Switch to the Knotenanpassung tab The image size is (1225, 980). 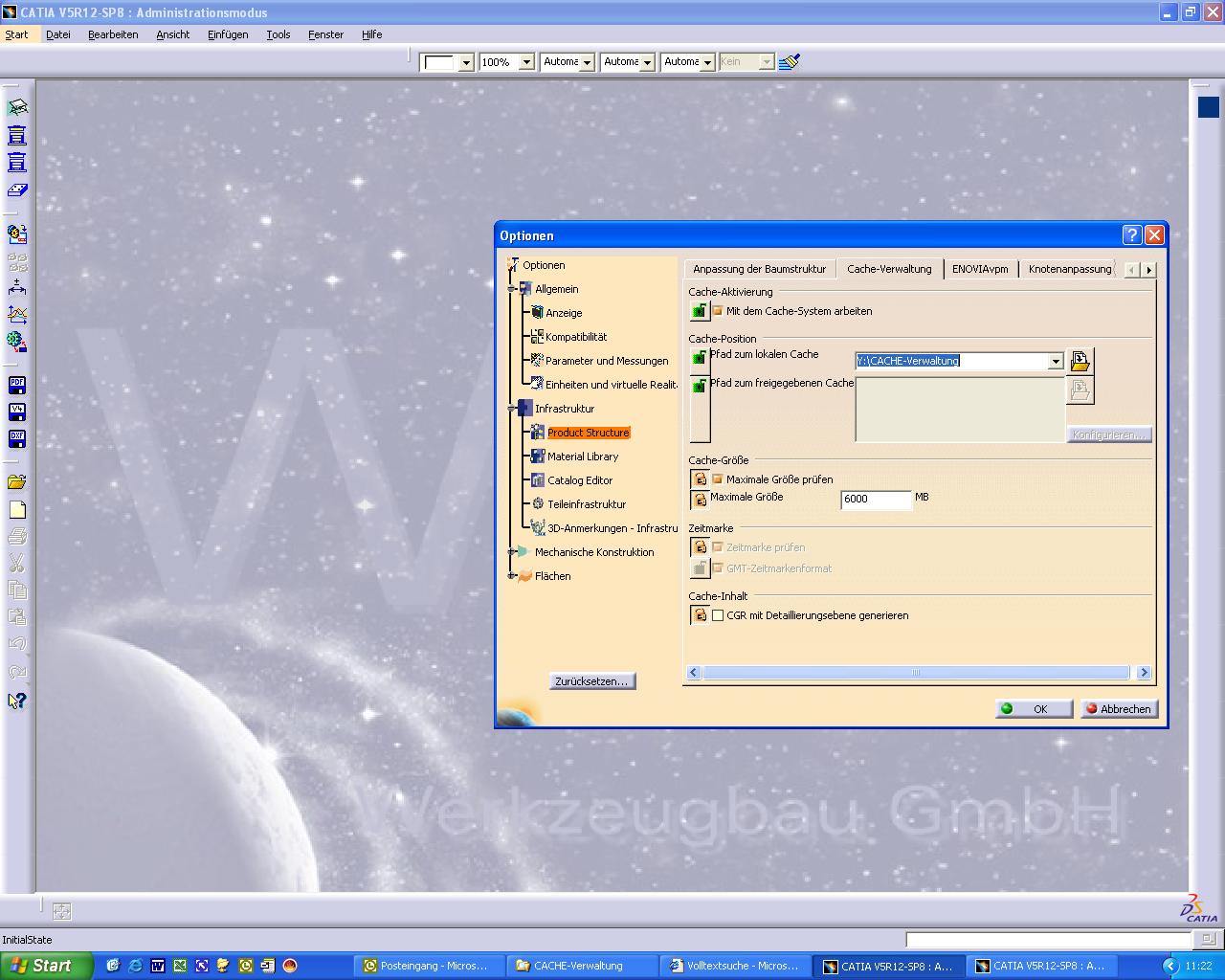click(1070, 269)
